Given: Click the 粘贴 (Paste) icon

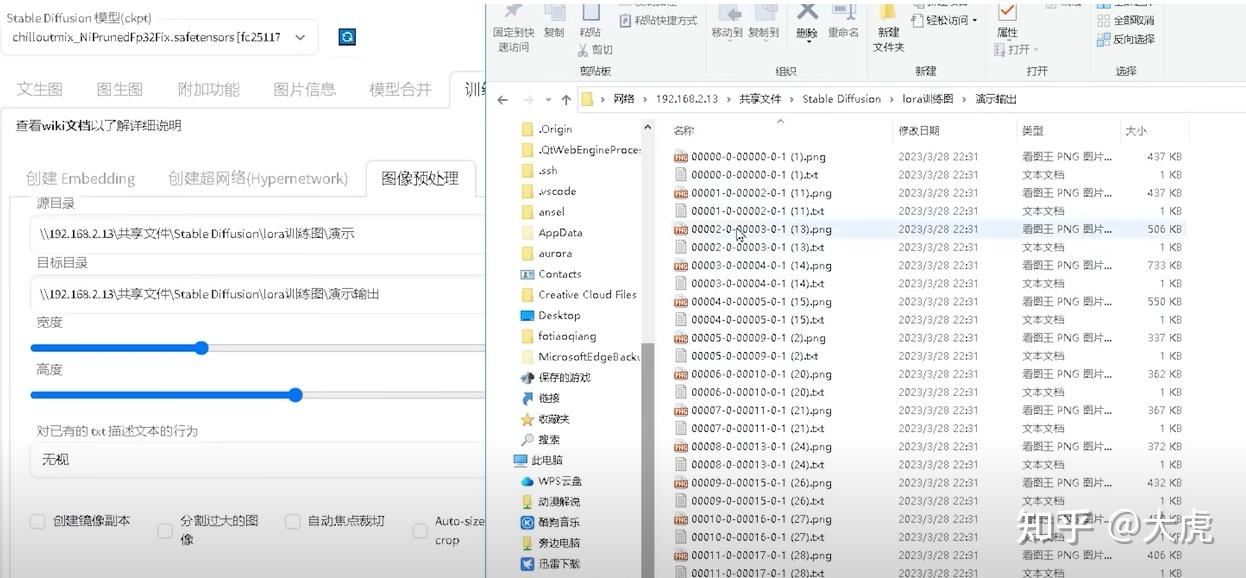Looking at the screenshot, I should click(x=591, y=22).
